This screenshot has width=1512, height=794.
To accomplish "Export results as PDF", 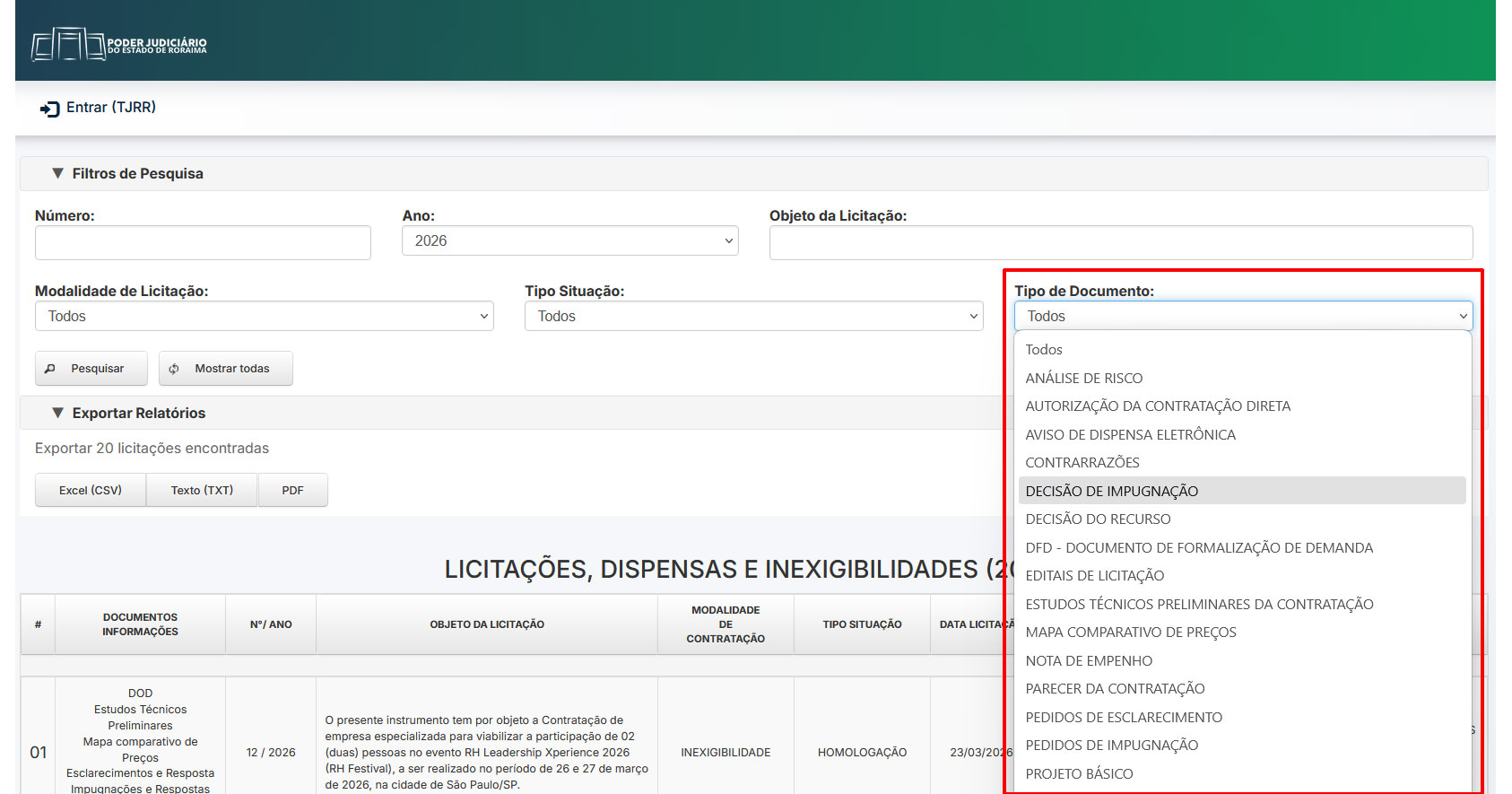I will coord(292,491).
